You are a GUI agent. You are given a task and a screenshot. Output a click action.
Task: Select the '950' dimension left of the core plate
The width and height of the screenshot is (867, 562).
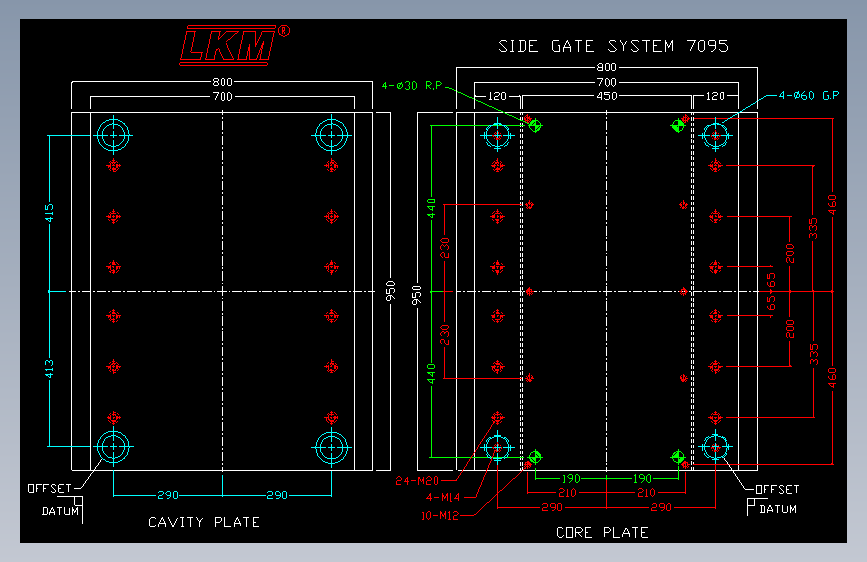click(x=417, y=295)
